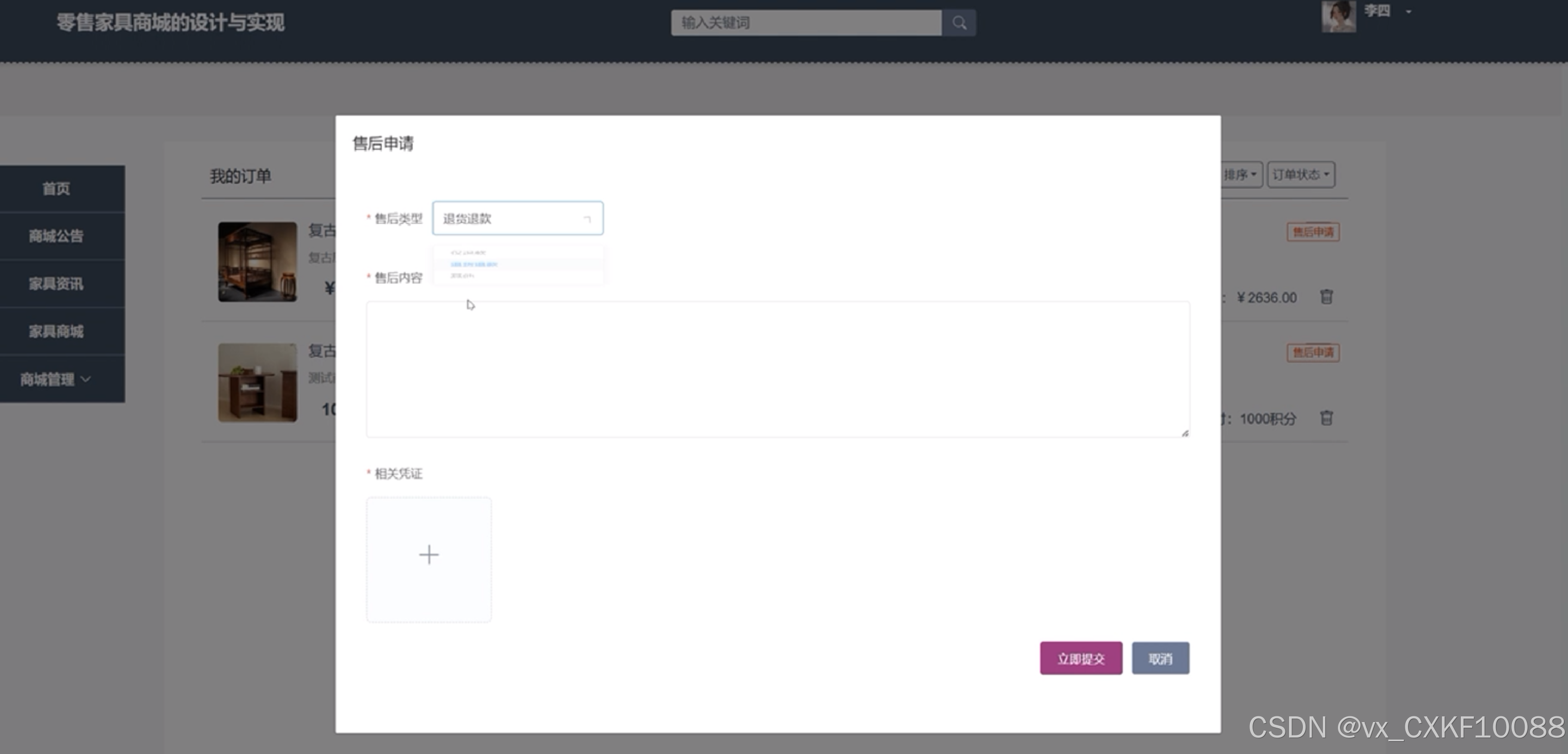The height and width of the screenshot is (754, 1568).
Task: Go to 首页 in sidebar
Action: point(56,189)
